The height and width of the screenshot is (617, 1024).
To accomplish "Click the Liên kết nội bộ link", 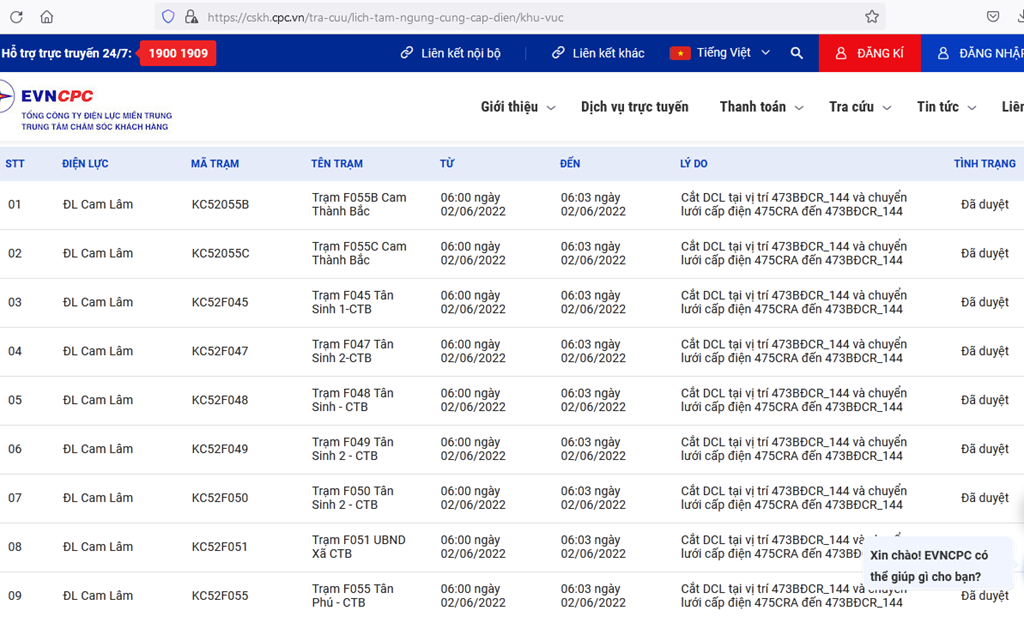I will [450, 53].
